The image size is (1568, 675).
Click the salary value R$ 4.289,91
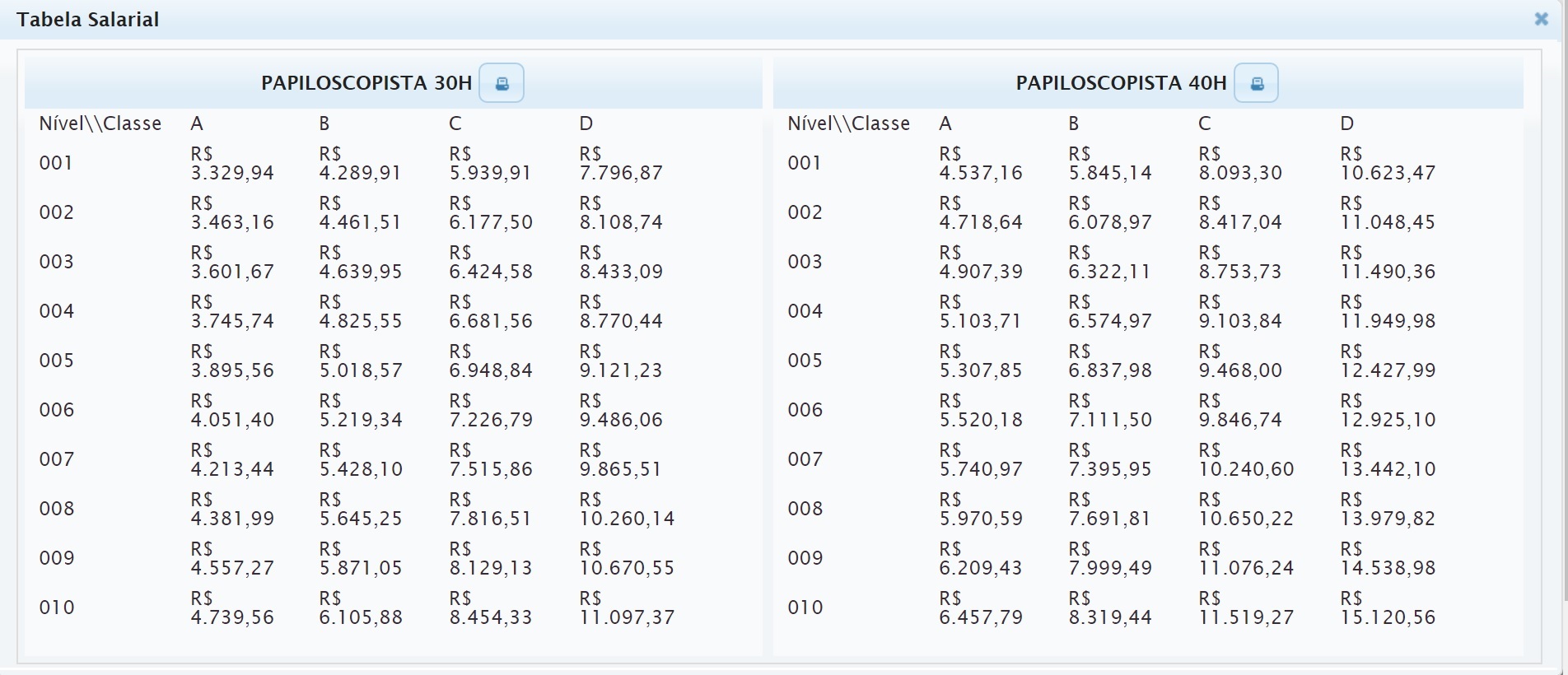click(x=361, y=164)
